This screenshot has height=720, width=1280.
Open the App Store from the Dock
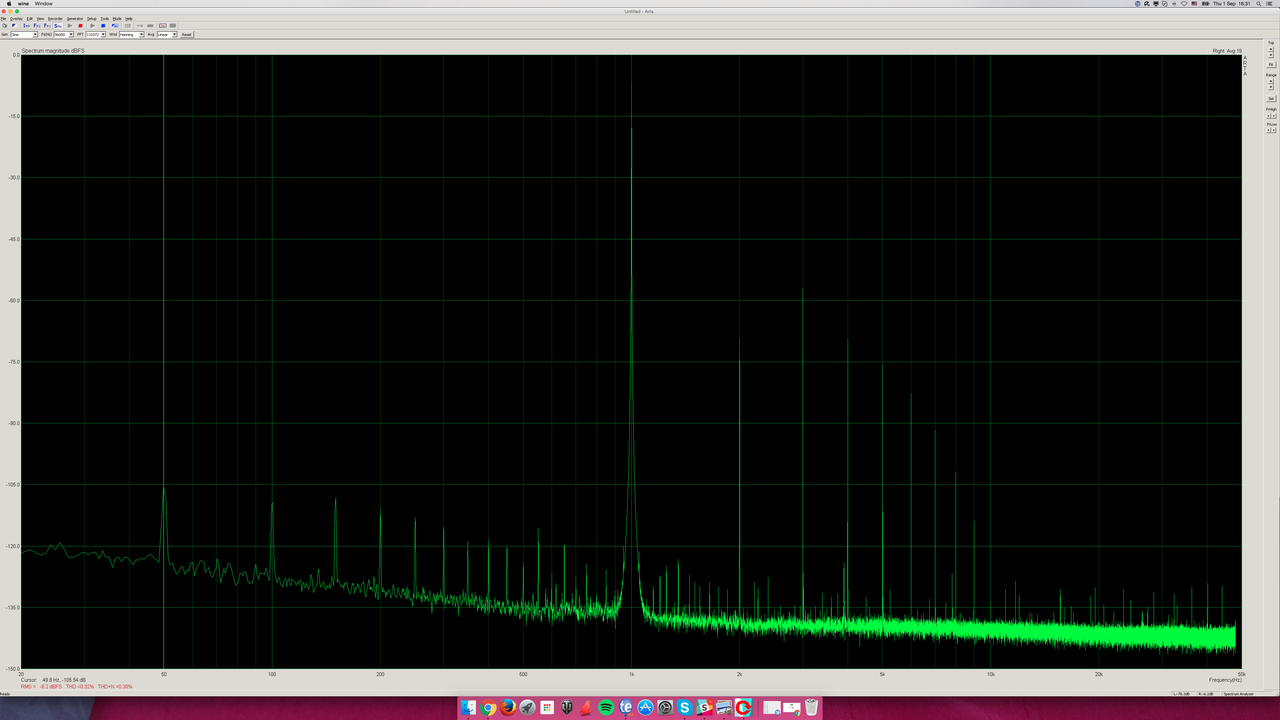coord(645,707)
